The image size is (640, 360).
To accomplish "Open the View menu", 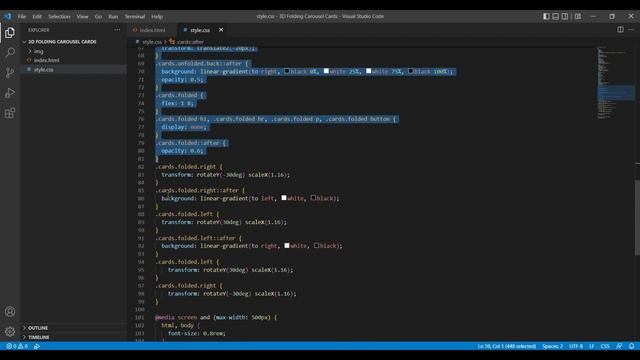I will (82, 16).
